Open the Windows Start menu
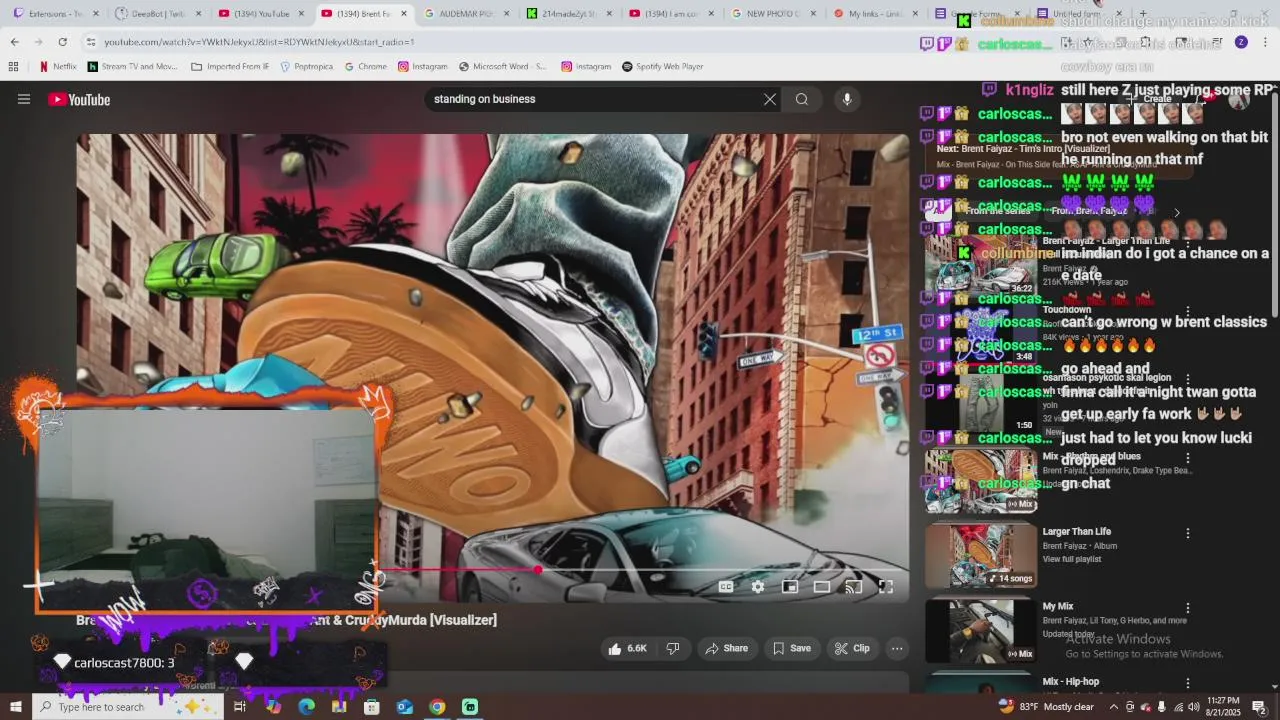 pos(14,707)
